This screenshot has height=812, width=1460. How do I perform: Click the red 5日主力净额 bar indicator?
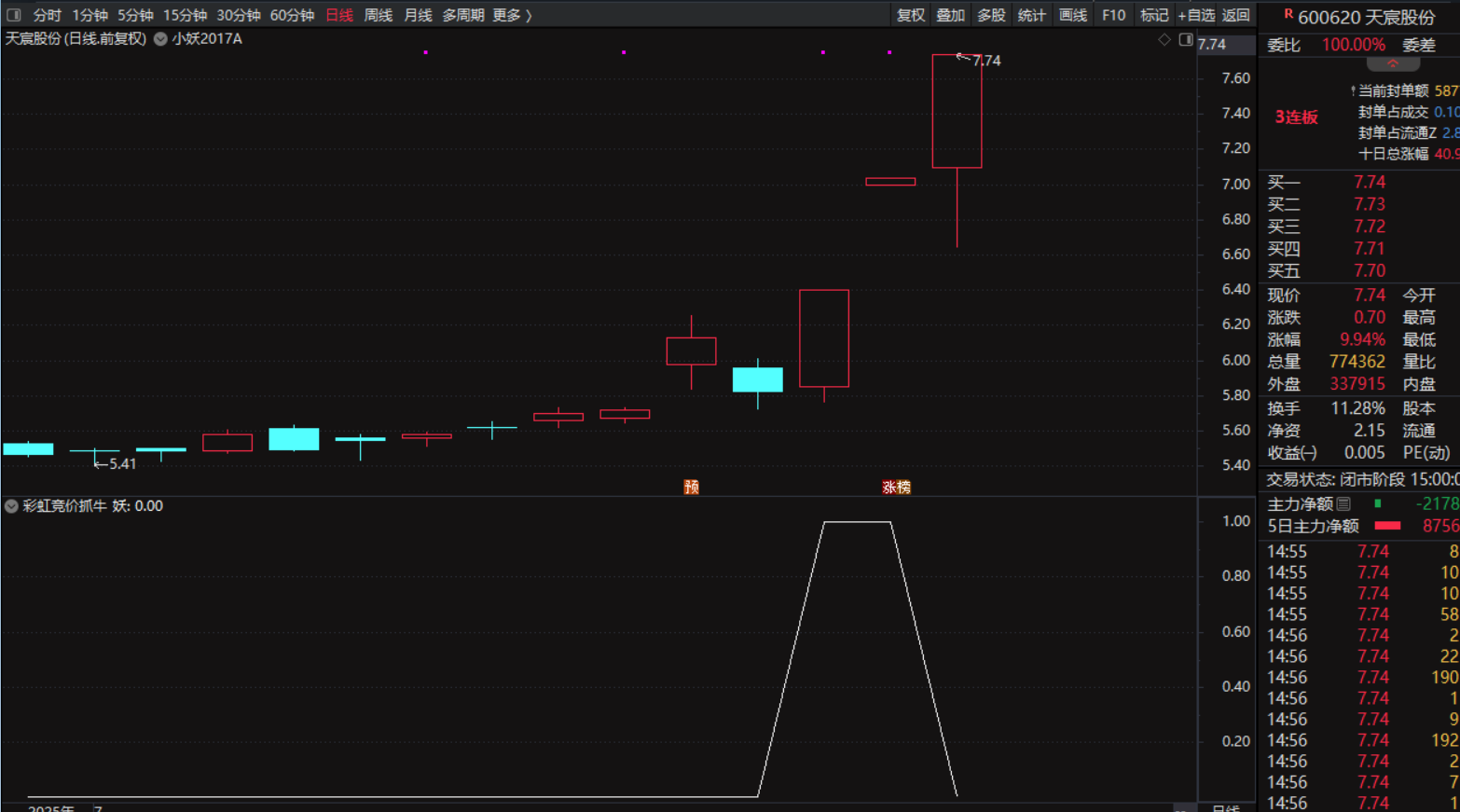tap(1387, 526)
